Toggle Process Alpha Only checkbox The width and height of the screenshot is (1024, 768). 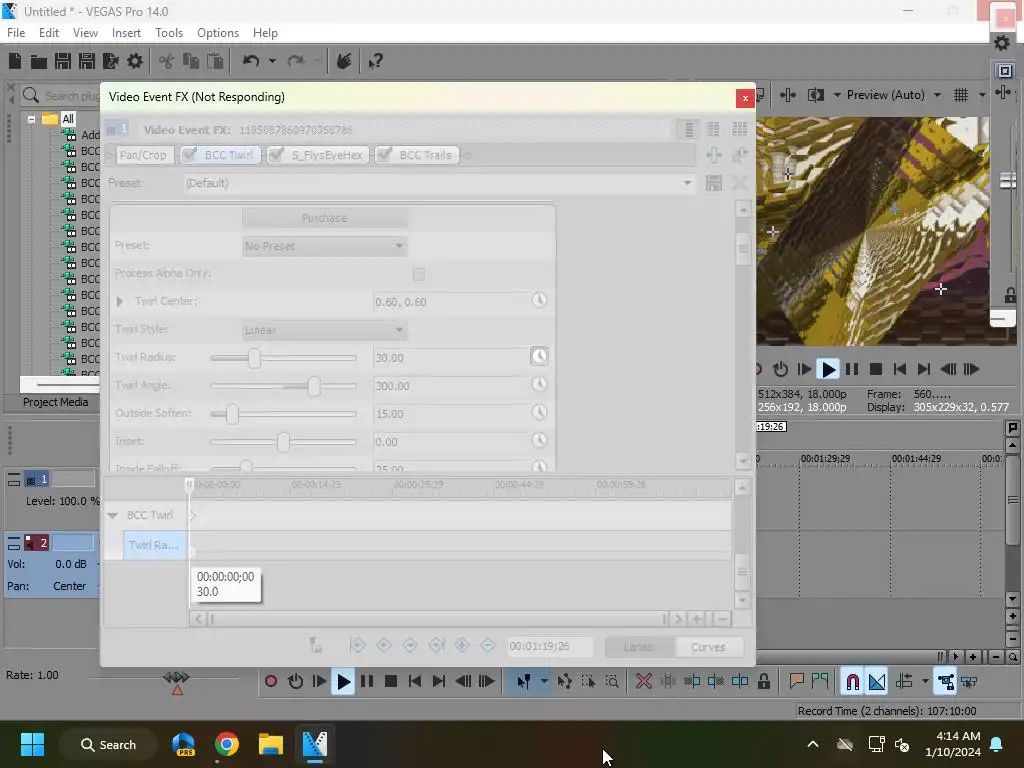click(419, 274)
